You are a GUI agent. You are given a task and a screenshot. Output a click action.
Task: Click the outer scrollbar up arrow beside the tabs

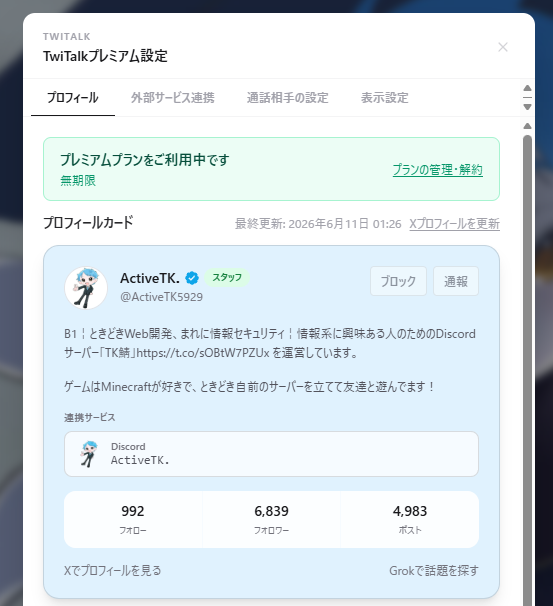pyautogui.click(x=527, y=88)
